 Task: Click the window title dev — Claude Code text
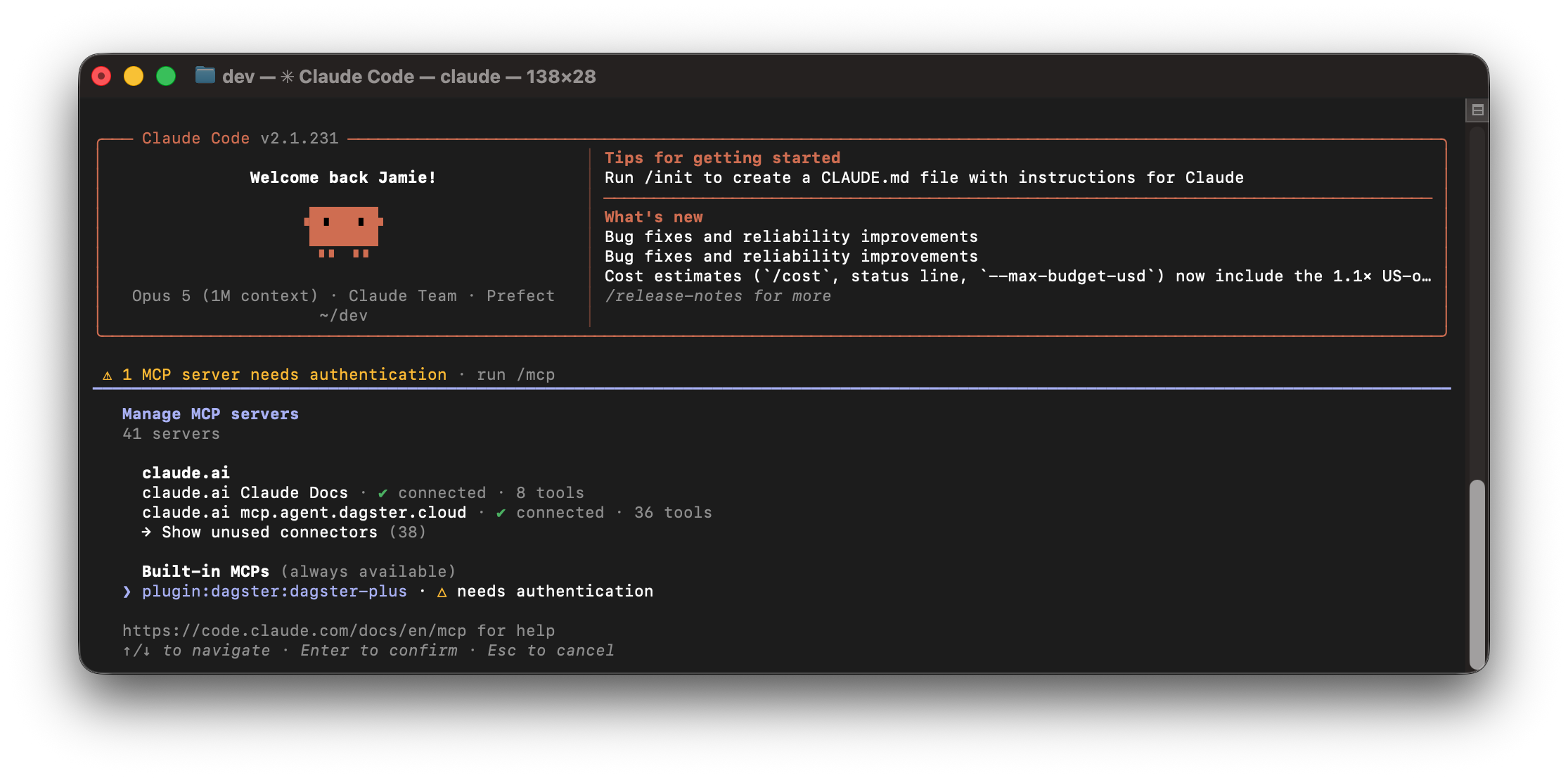pyautogui.click(x=409, y=76)
